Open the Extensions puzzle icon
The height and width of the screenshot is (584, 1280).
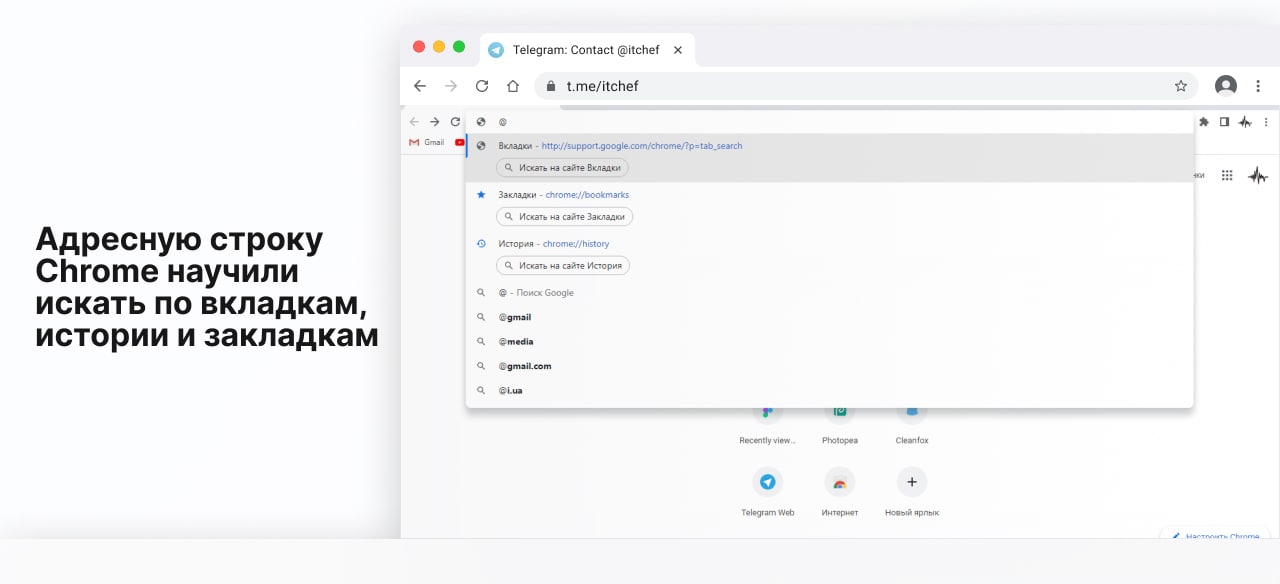[x=1204, y=122]
